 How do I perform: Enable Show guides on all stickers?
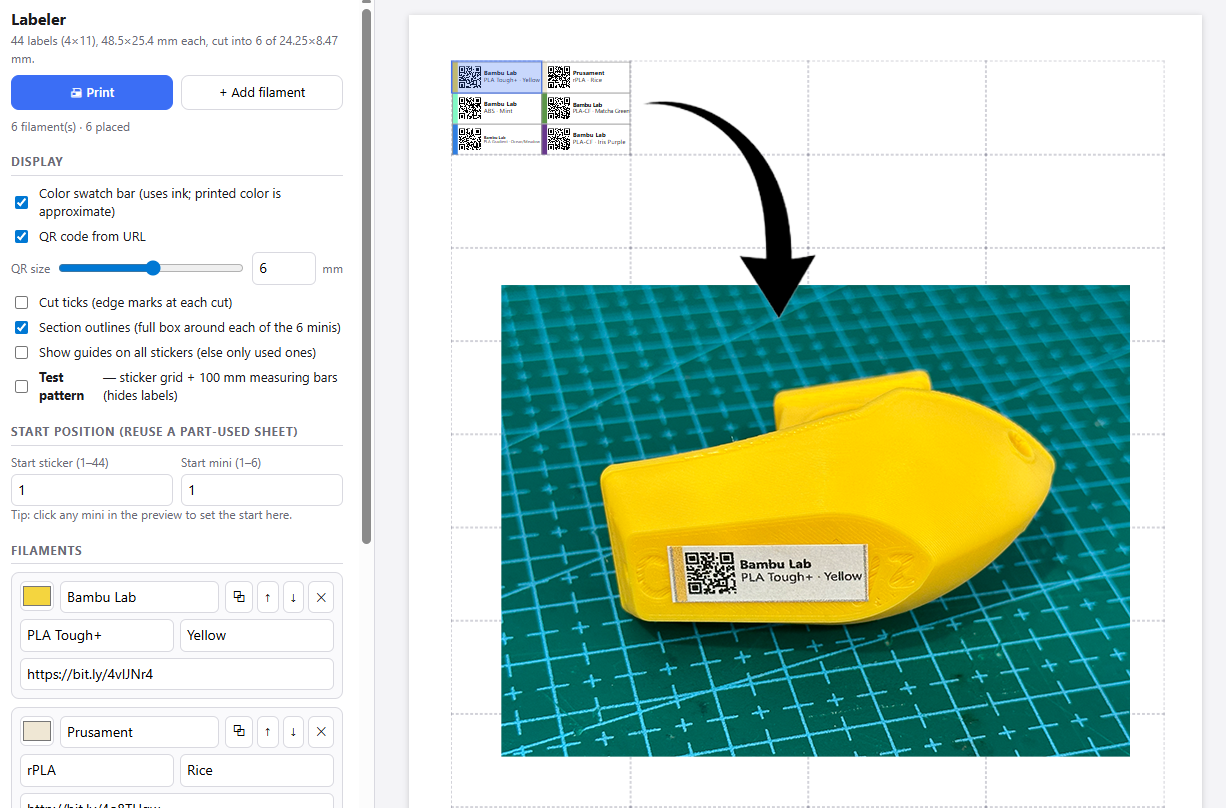pyautogui.click(x=21, y=352)
